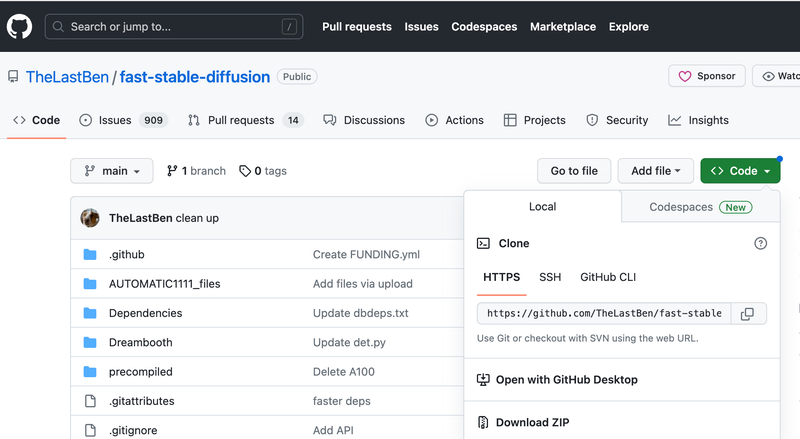Open TheLastBen owner profile link
Image resolution: width=800 pixels, height=439 pixels.
67,77
